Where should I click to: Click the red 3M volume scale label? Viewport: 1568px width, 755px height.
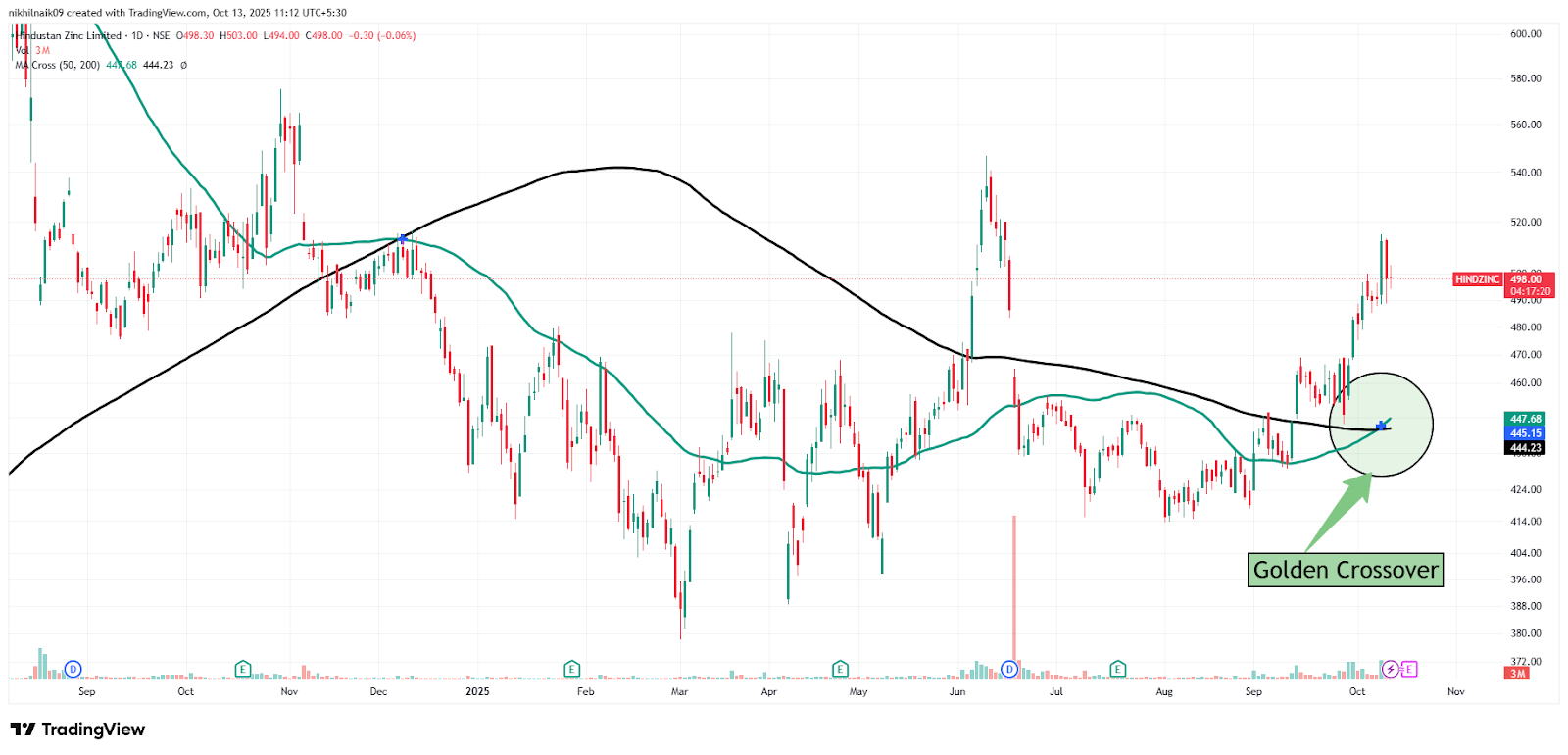coord(1517,674)
